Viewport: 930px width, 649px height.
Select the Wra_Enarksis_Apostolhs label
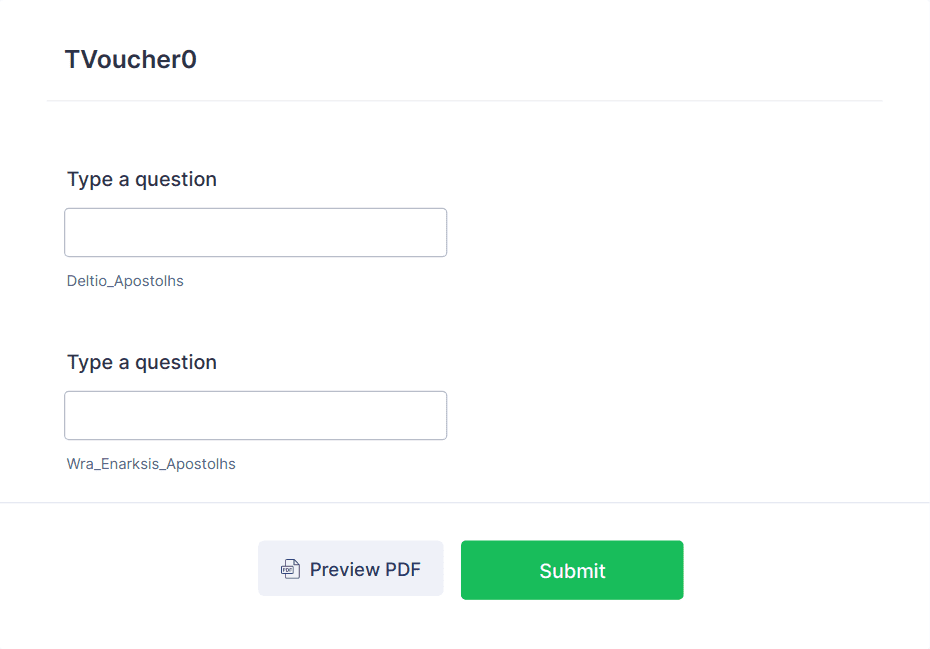[151, 464]
